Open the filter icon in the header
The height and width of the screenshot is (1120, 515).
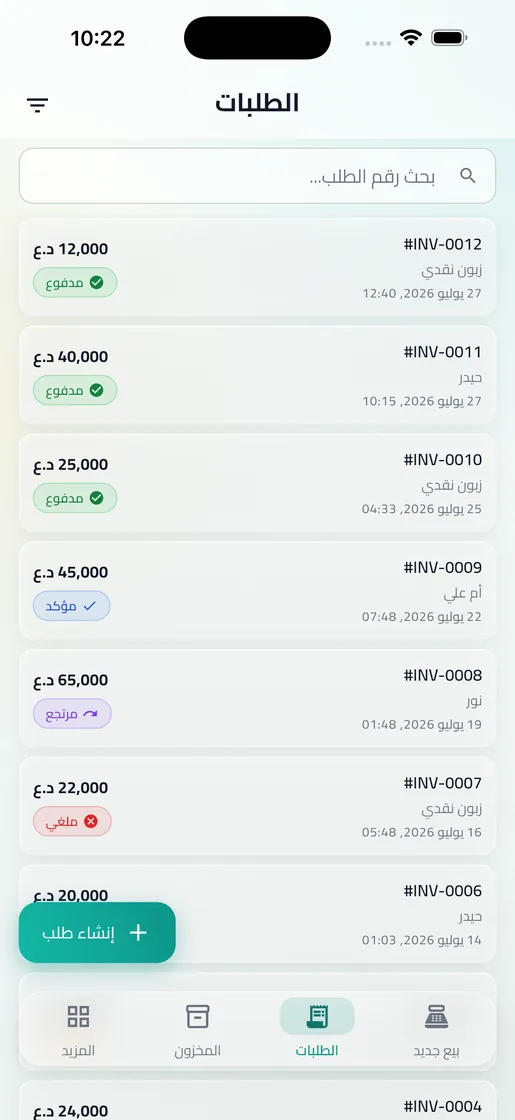pos(38,105)
